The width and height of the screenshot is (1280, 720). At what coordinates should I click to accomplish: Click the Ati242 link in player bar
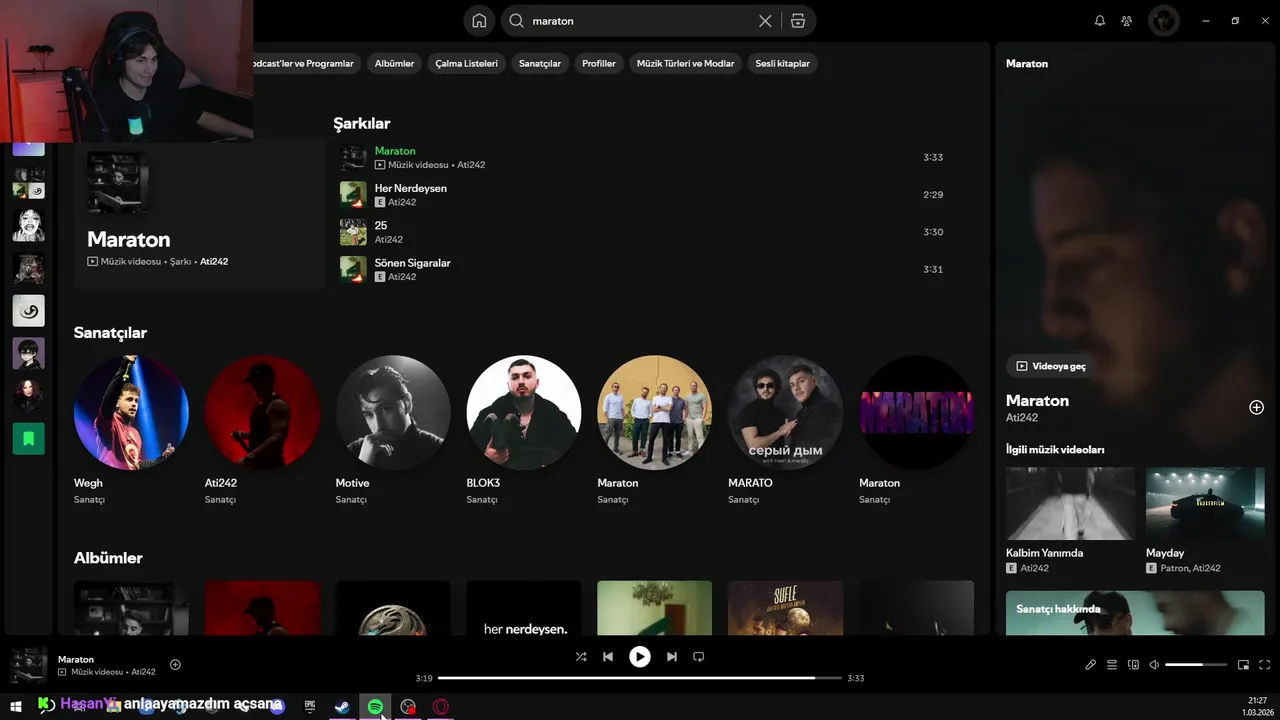click(x=143, y=672)
